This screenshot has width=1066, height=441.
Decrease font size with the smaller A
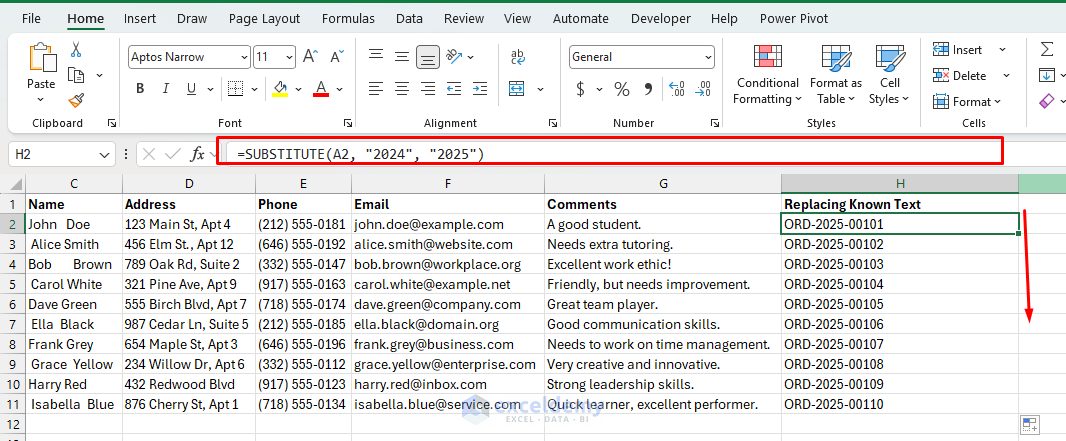tap(337, 56)
